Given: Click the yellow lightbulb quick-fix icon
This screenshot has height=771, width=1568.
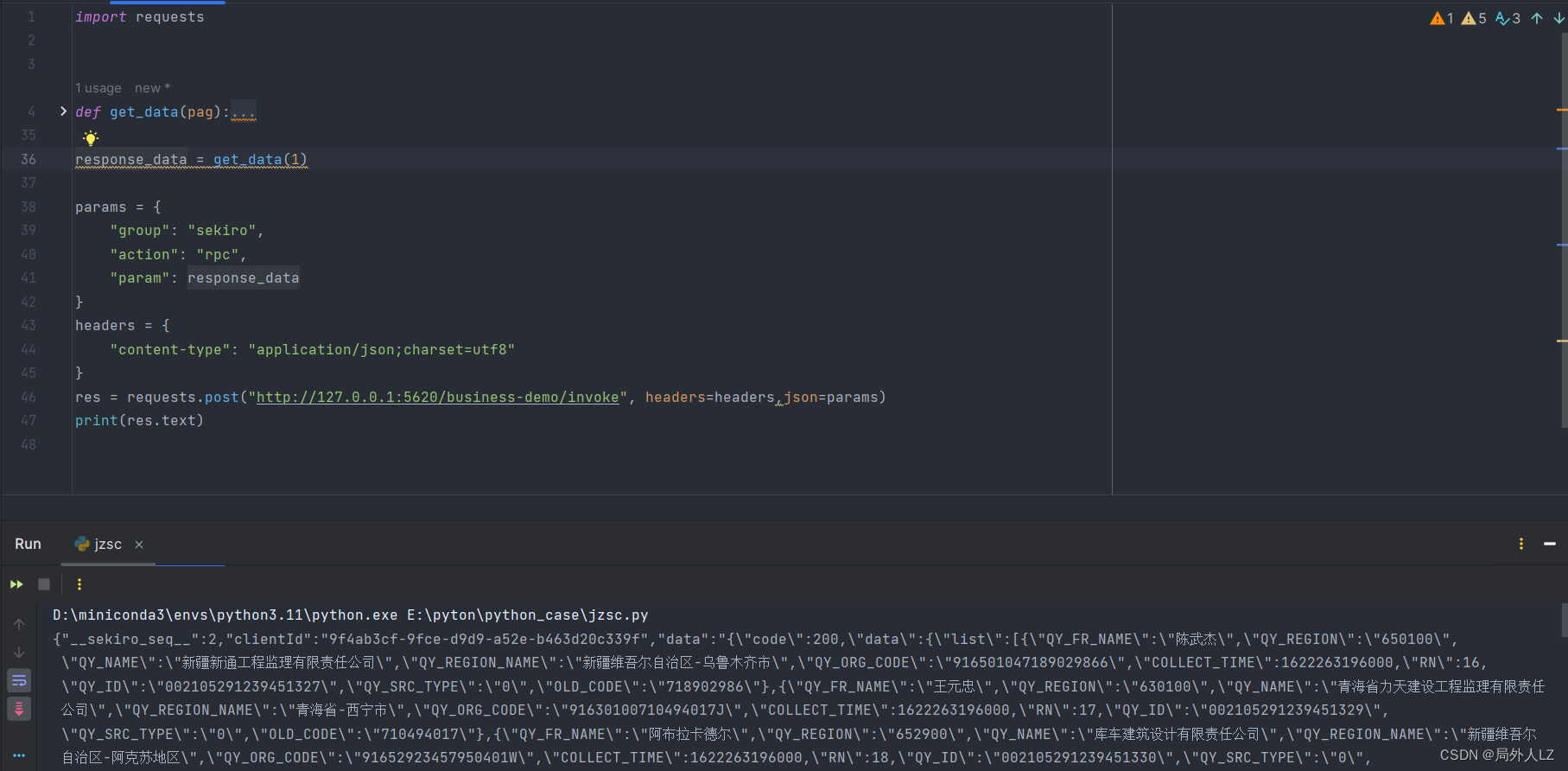Looking at the screenshot, I should pos(91,137).
